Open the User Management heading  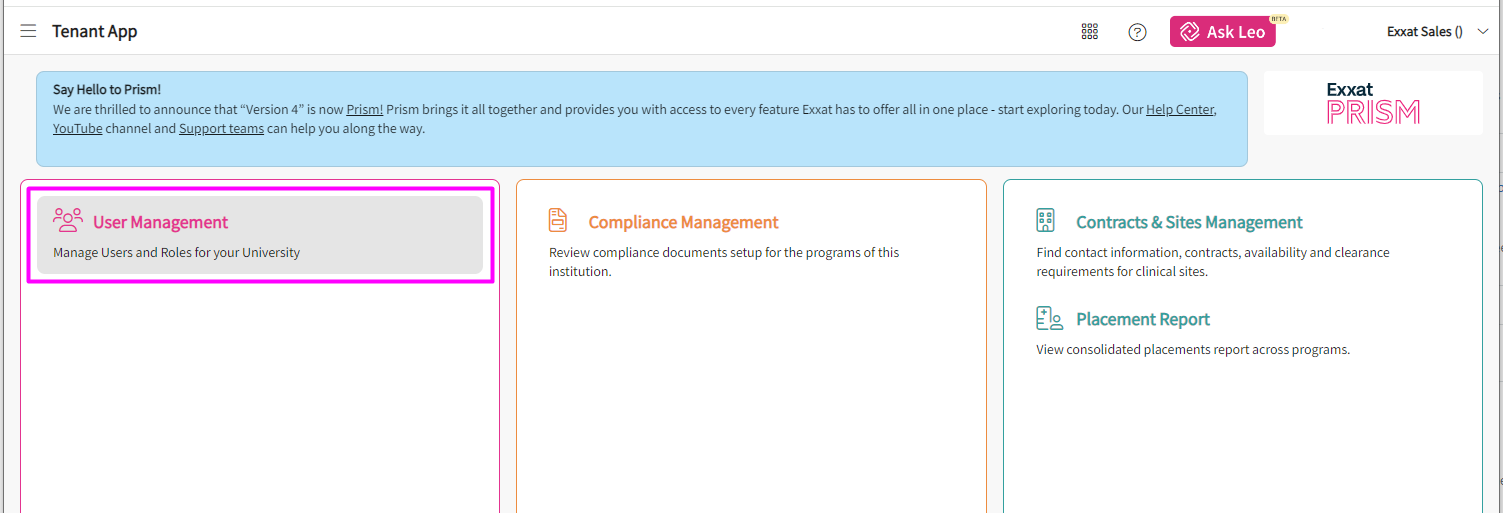coord(160,222)
